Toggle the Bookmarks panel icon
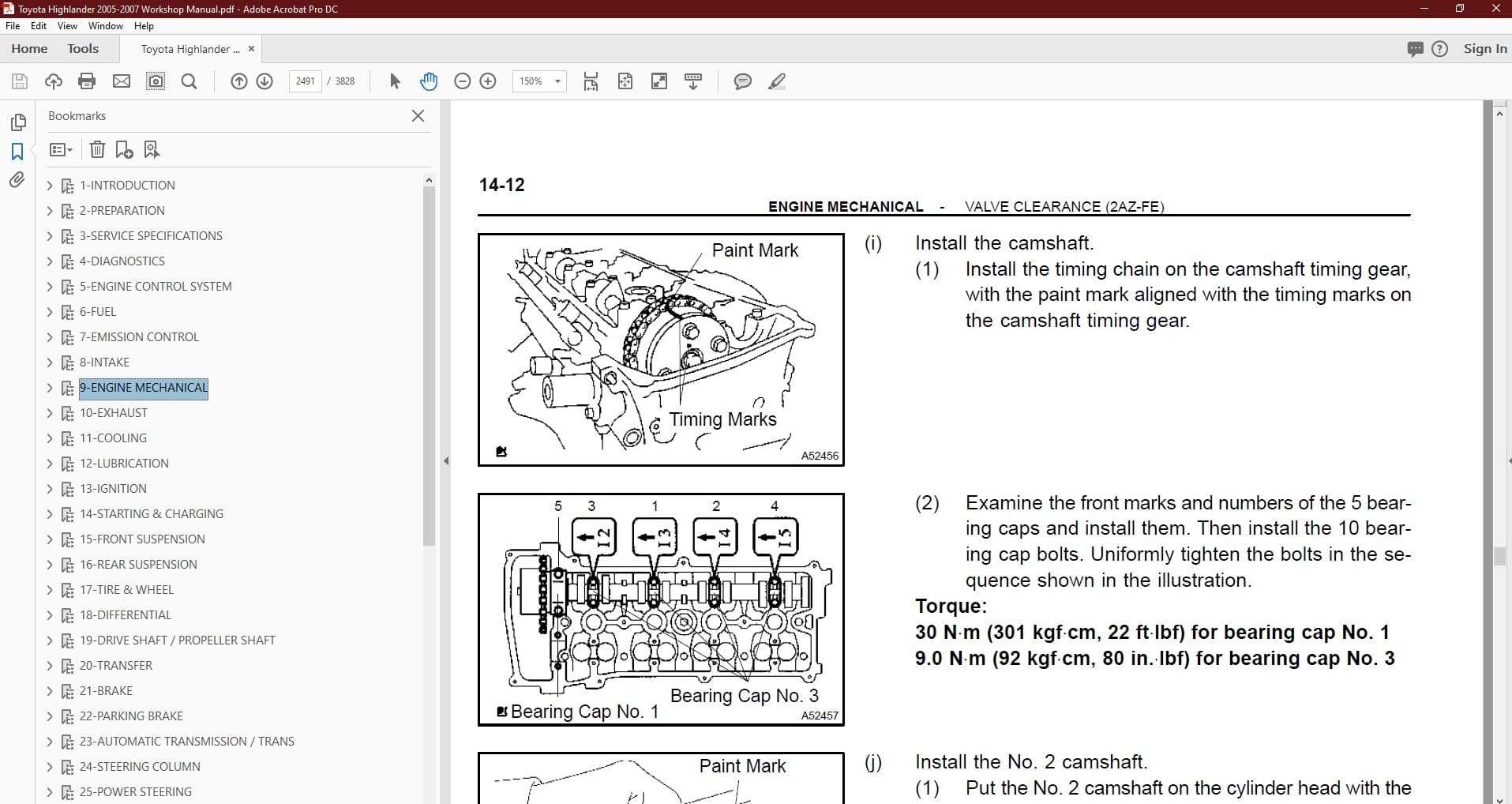The image size is (1512, 804). (17, 152)
